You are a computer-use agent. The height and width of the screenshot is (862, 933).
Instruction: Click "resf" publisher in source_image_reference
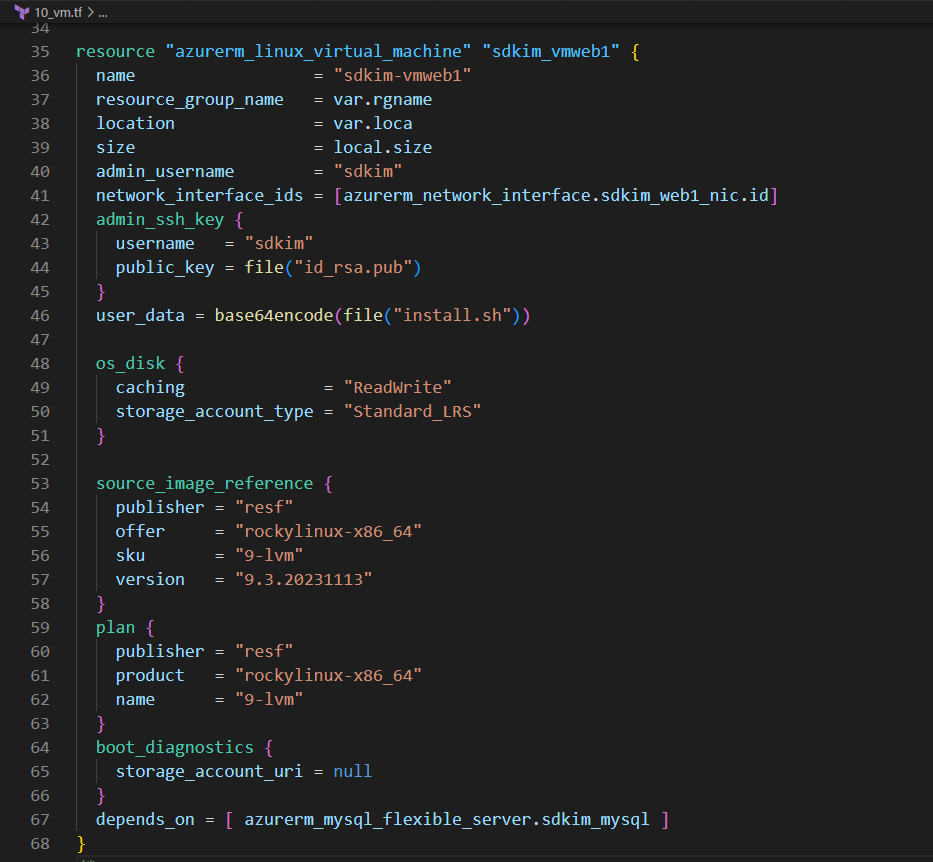pos(264,507)
